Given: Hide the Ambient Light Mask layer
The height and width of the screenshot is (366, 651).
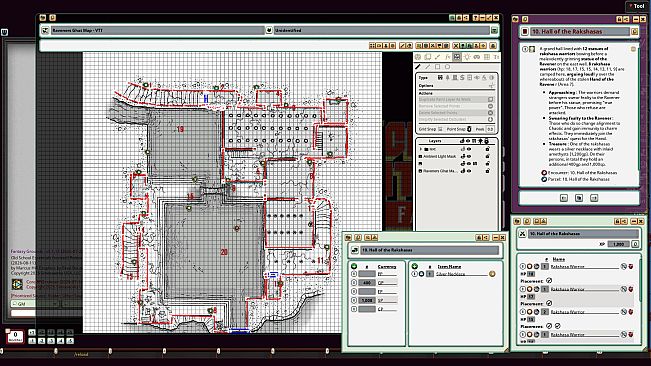Looking at the screenshot, I should pos(469,156).
